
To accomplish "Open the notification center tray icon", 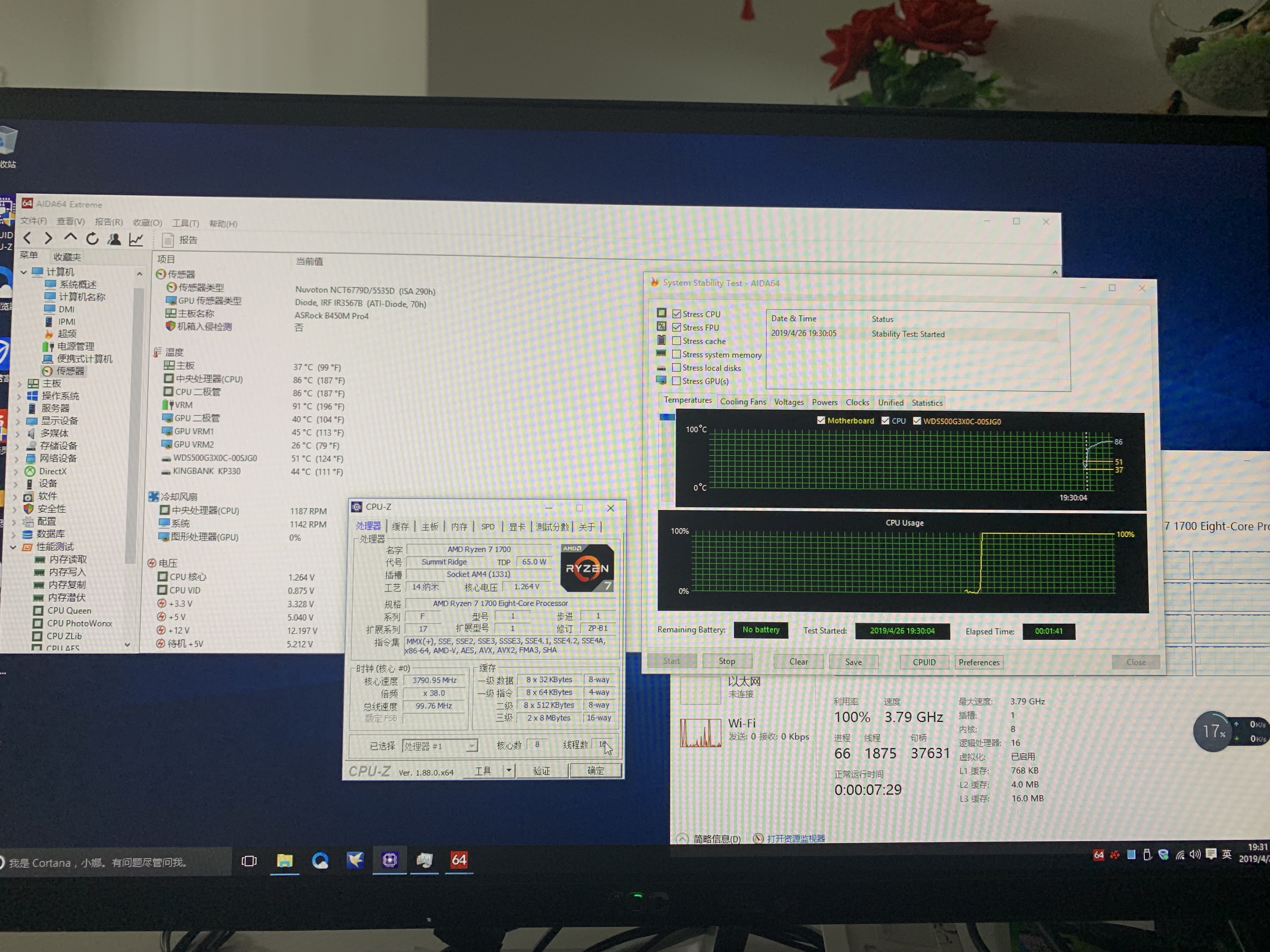I will (x=1211, y=854).
